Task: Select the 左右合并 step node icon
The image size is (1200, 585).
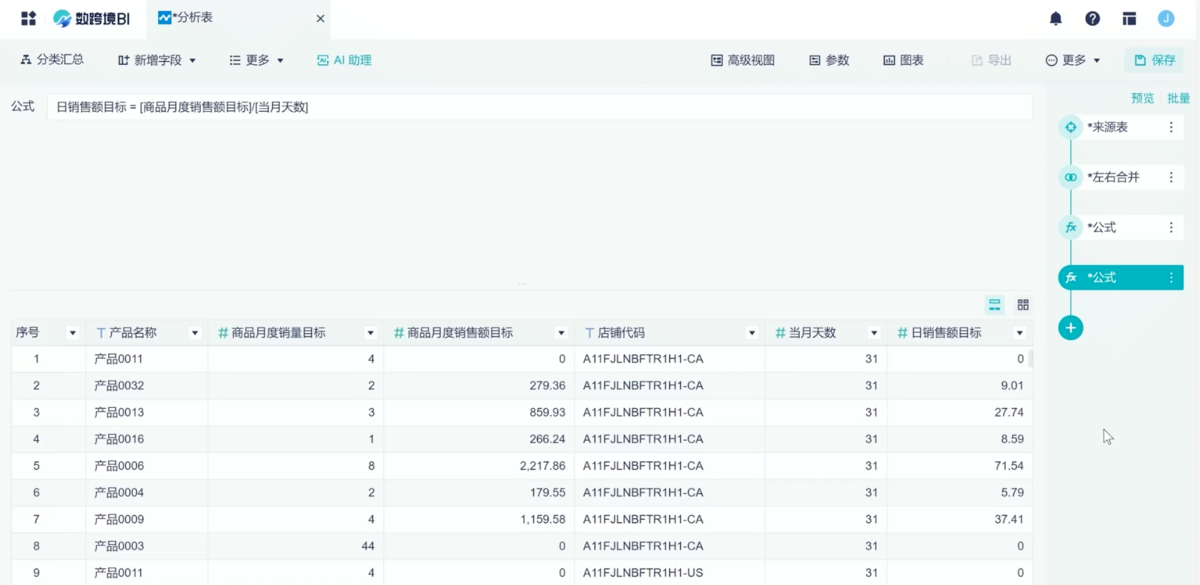Action: click(1070, 177)
